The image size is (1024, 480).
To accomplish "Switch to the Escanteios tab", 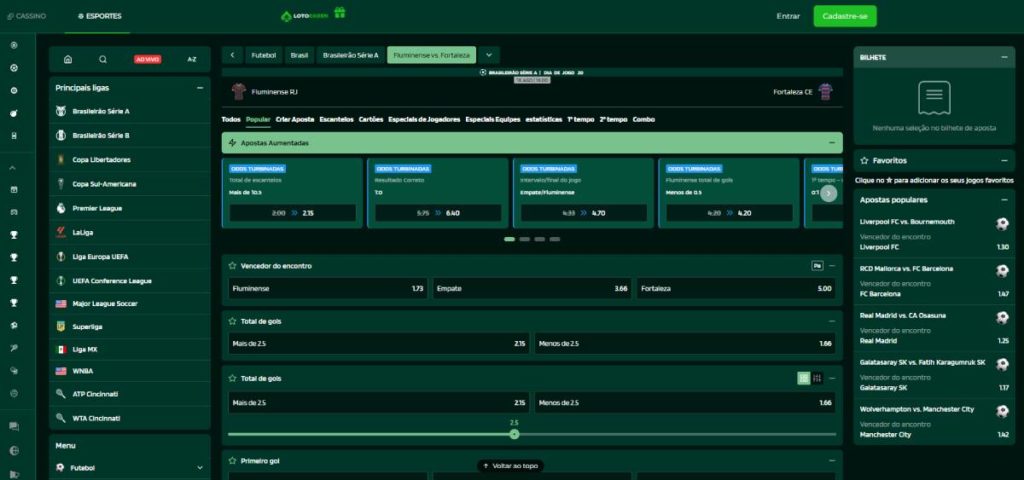I will point(336,120).
